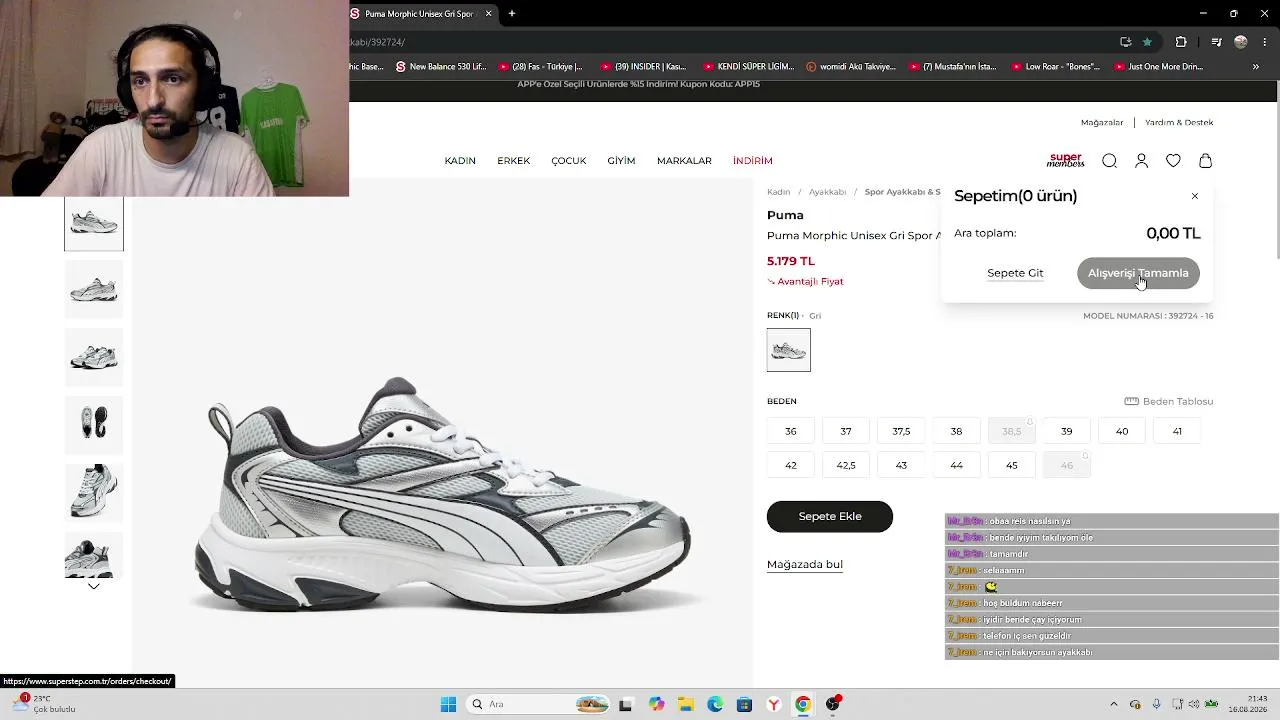View the shoe sole thumbnail

click(x=94, y=423)
